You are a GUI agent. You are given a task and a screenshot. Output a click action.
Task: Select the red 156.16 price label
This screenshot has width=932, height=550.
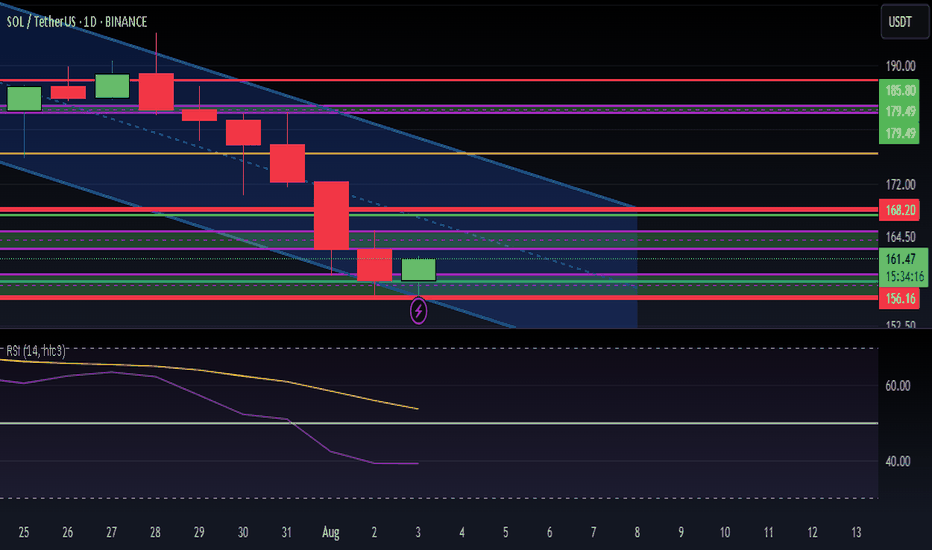pos(900,298)
